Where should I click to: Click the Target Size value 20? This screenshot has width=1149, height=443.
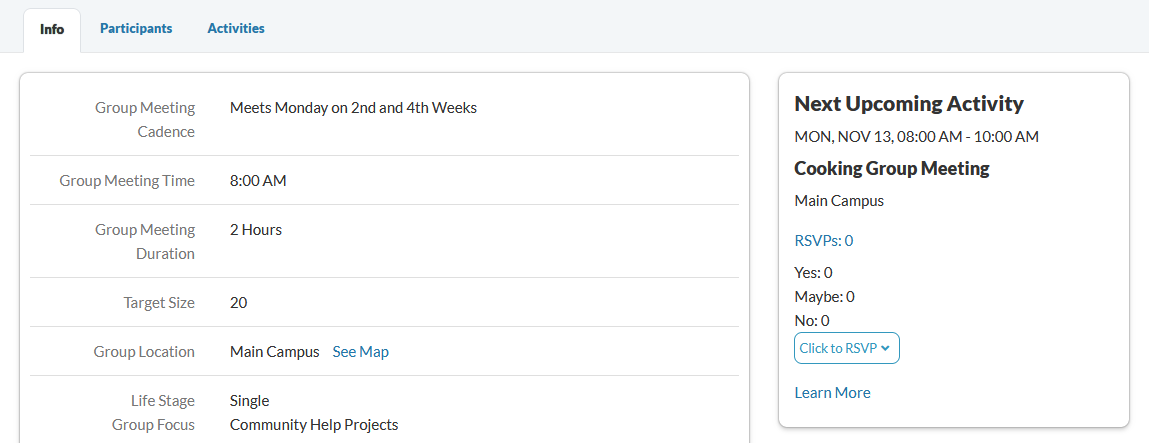238,303
